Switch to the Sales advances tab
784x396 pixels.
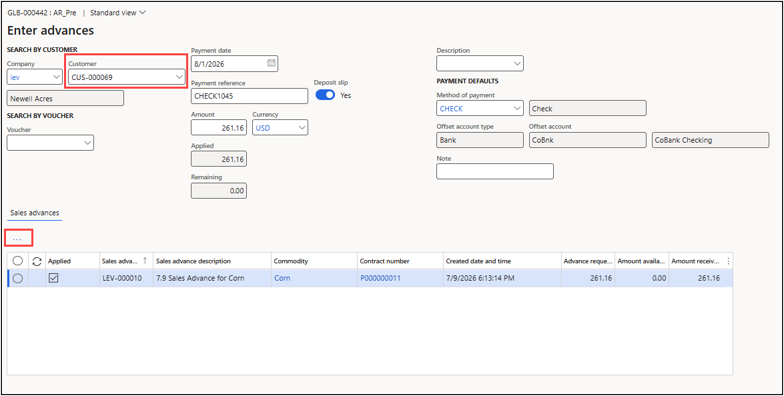point(34,213)
